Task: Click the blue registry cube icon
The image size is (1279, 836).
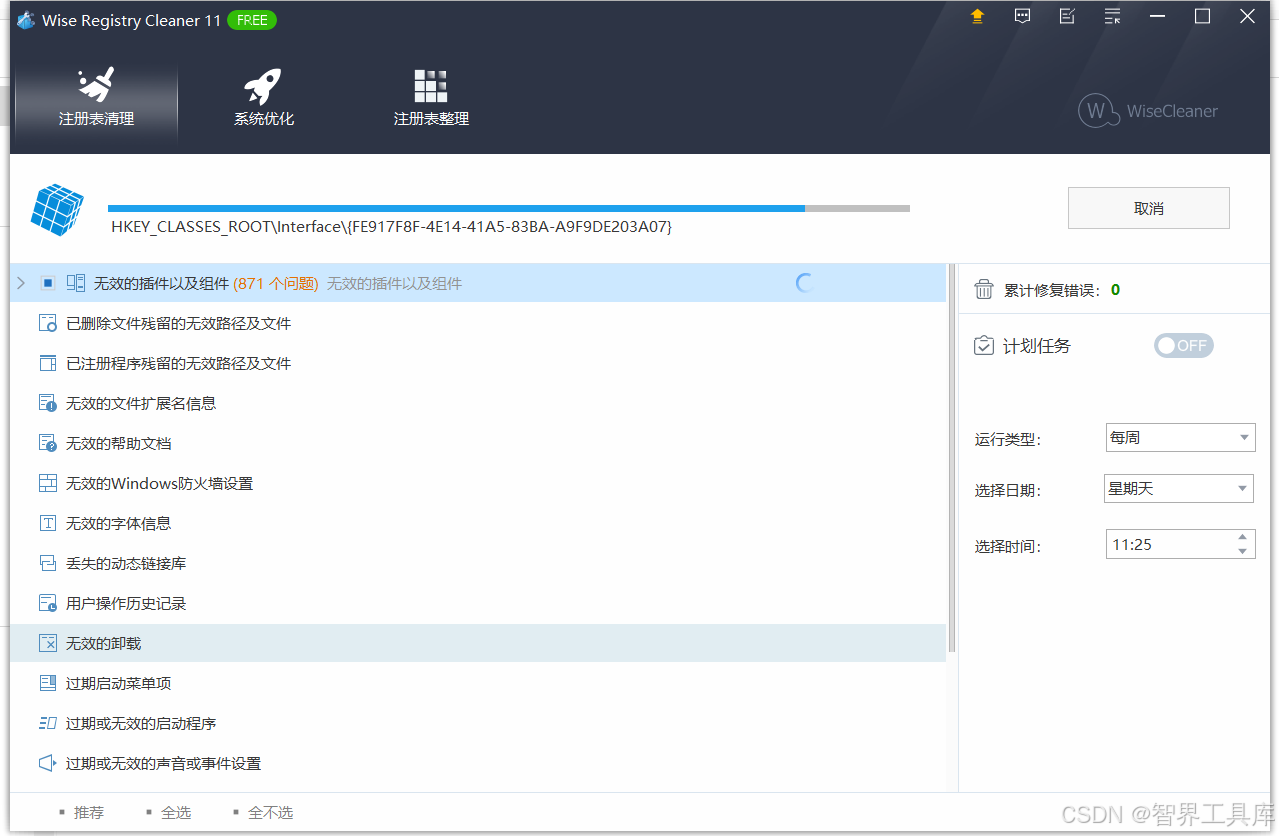Action: coord(57,209)
